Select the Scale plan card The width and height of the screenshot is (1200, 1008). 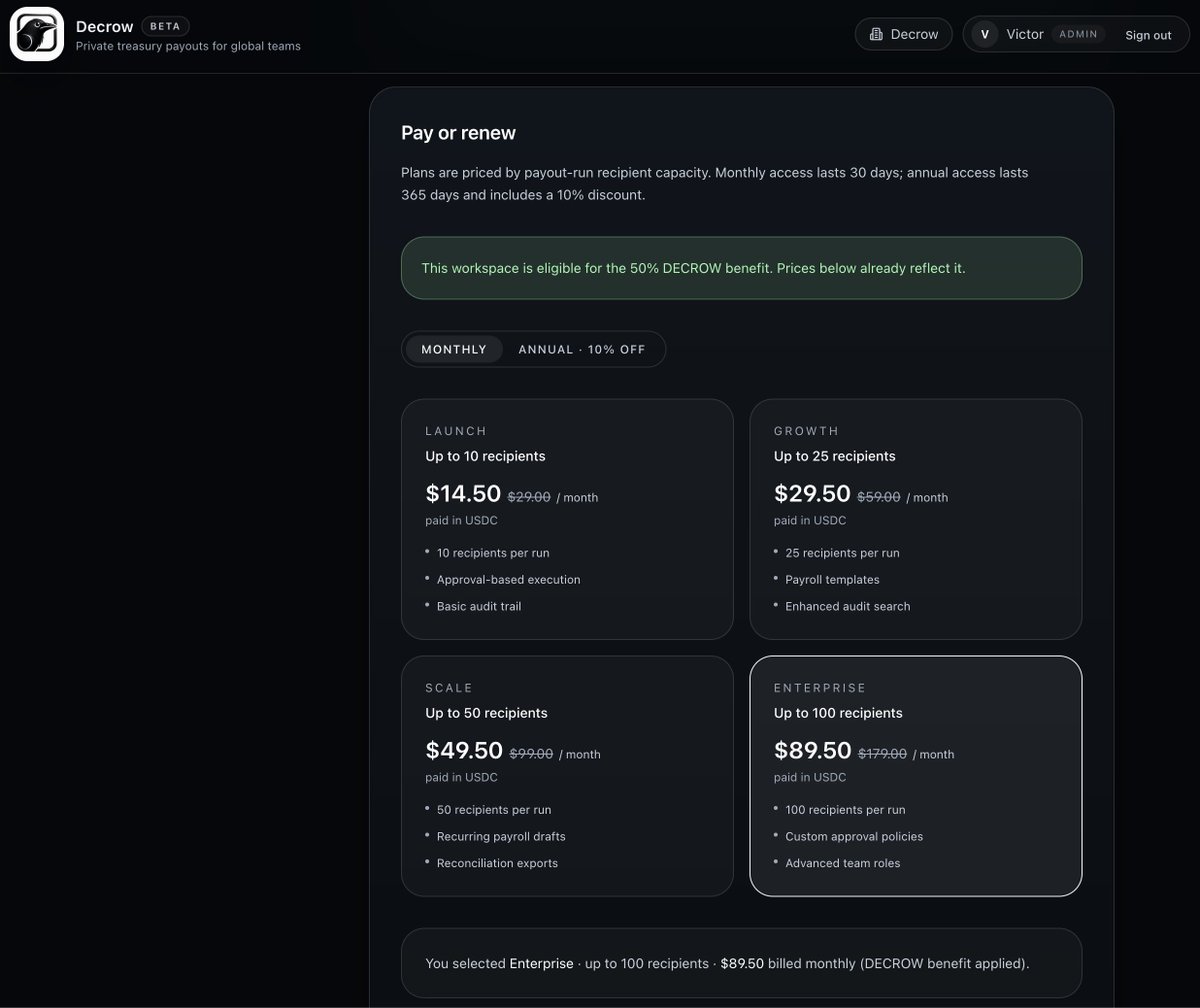pyautogui.click(x=567, y=776)
